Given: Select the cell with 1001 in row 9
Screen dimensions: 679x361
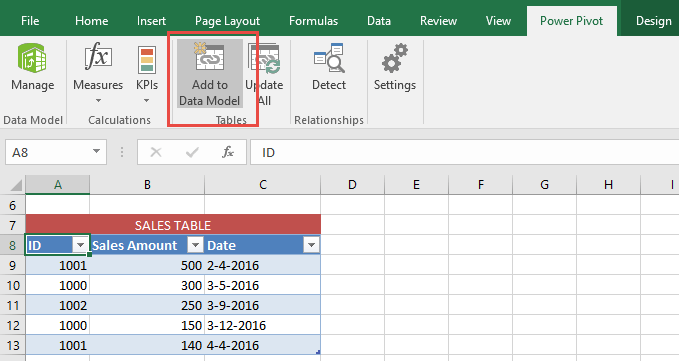Looking at the screenshot, I should point(58,265).
